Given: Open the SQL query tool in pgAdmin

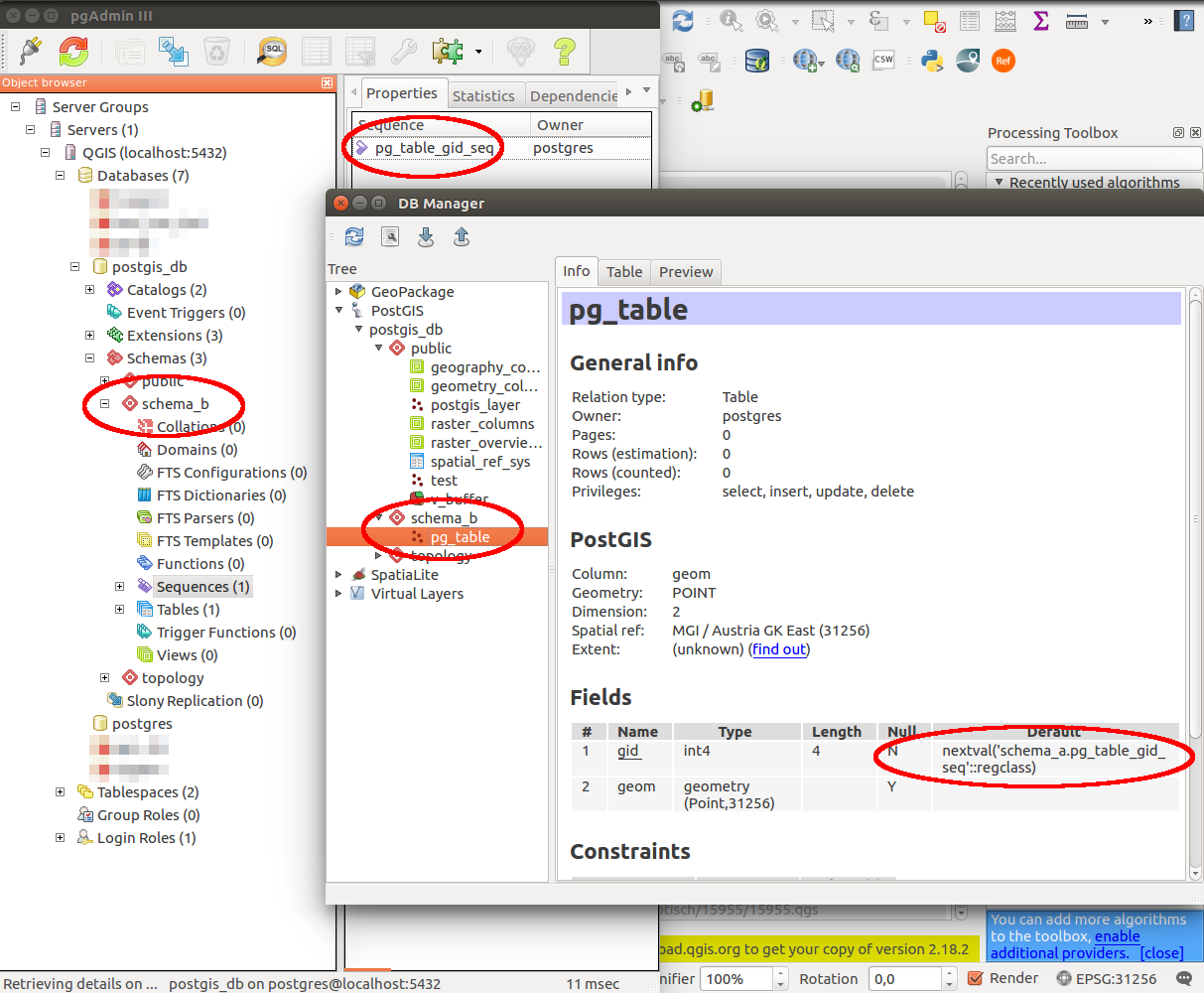Looking at the screenshot, I should click(272, 51).
